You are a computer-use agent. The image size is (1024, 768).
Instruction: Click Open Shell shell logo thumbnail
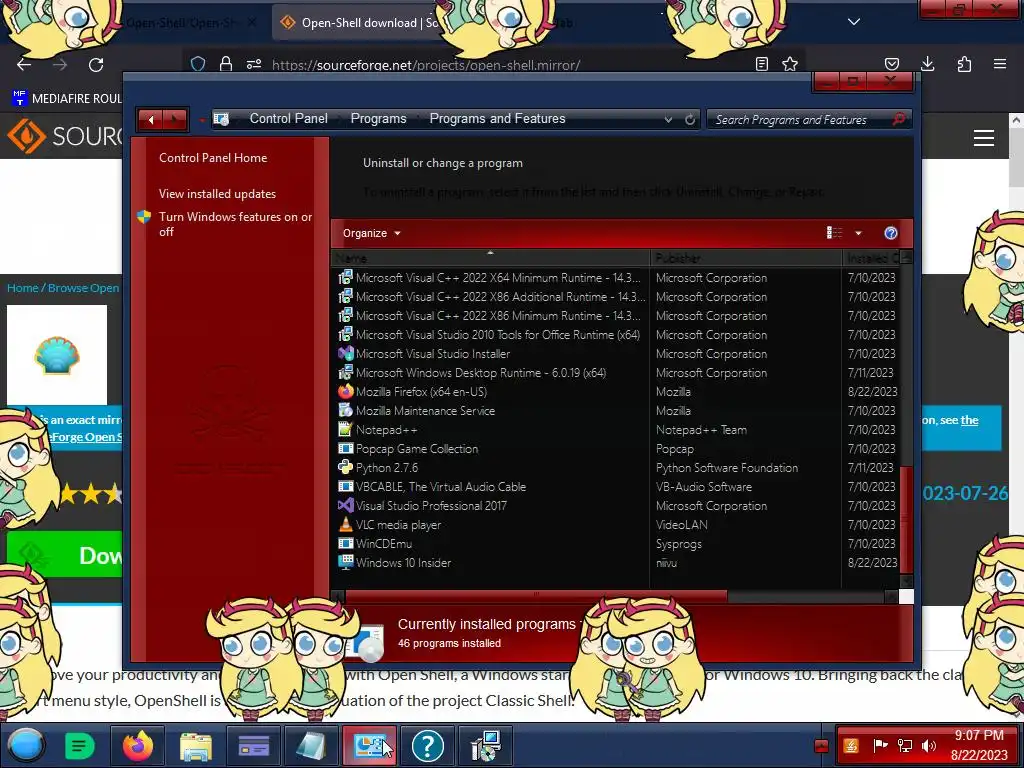57,355
